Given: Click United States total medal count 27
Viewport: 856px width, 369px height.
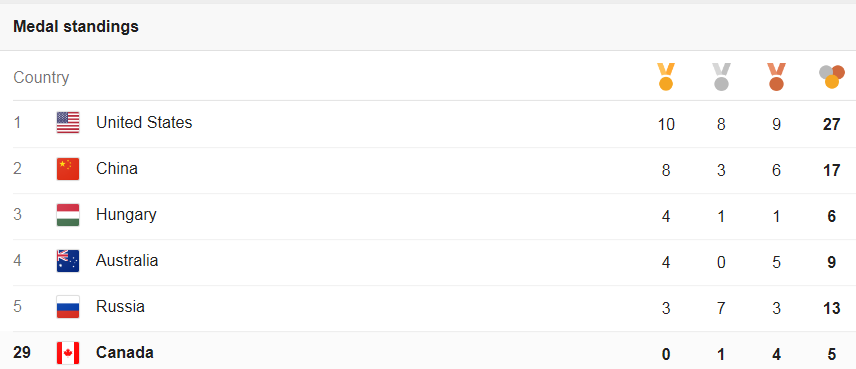Looking at the screenshot, I should (831, 124).
